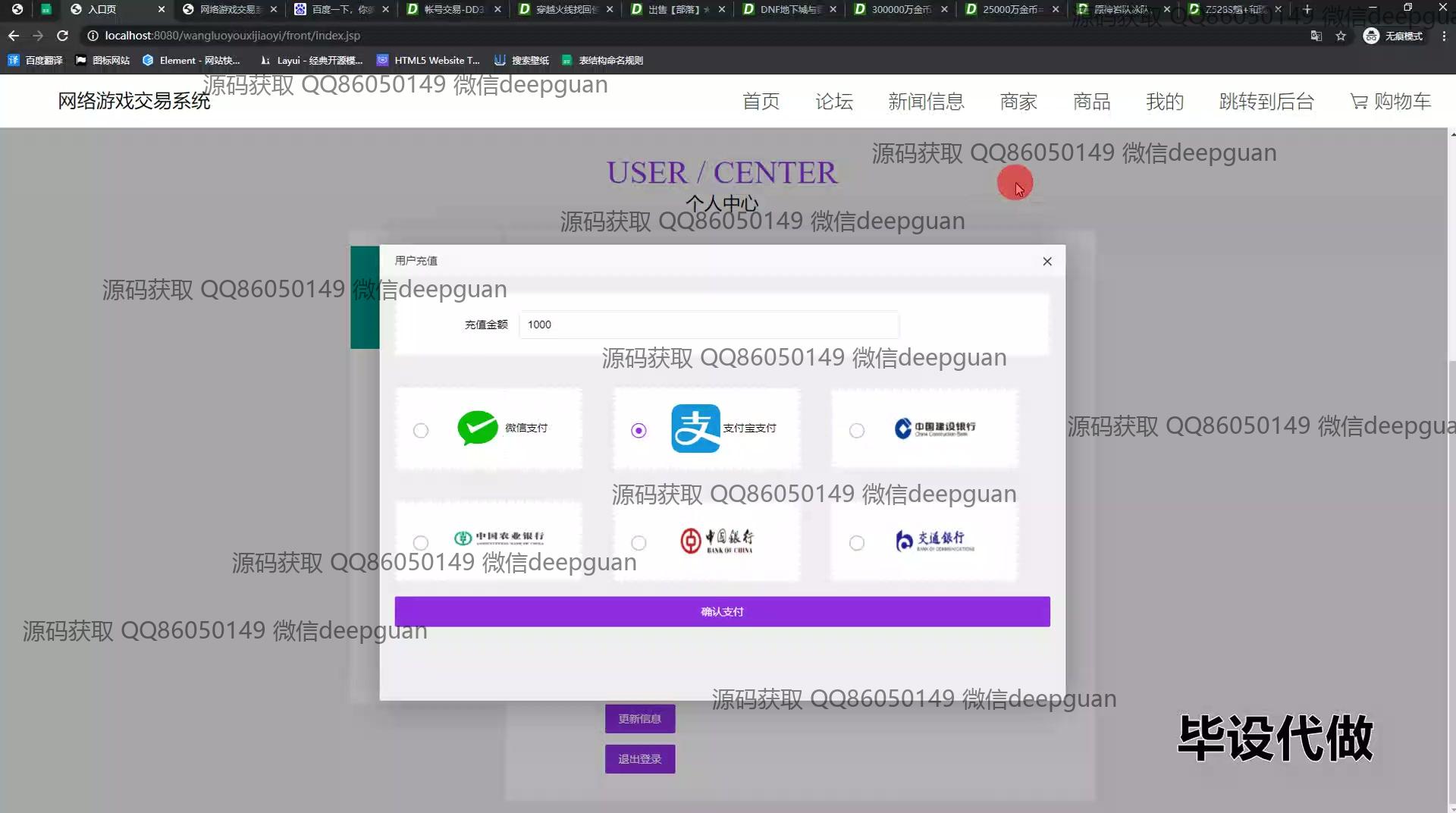Click the Alipay blue logo

[695, 428]
